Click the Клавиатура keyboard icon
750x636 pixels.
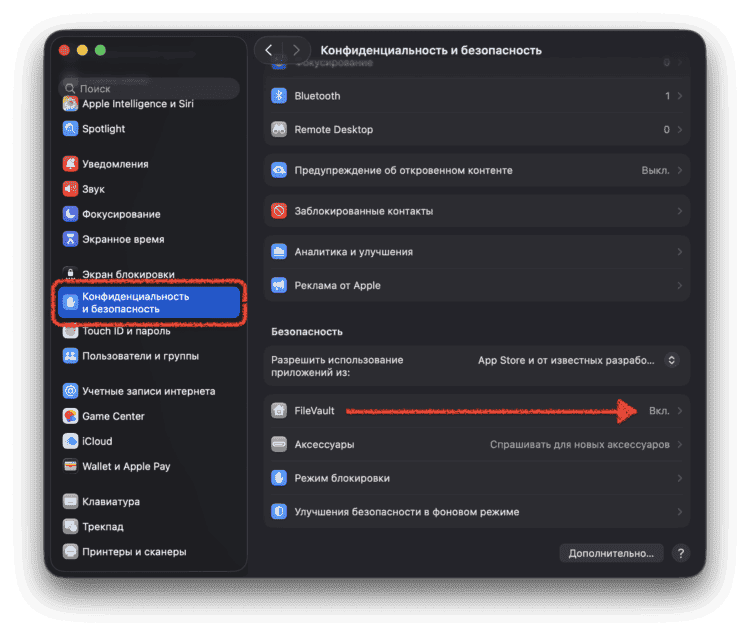pos(70,501)
